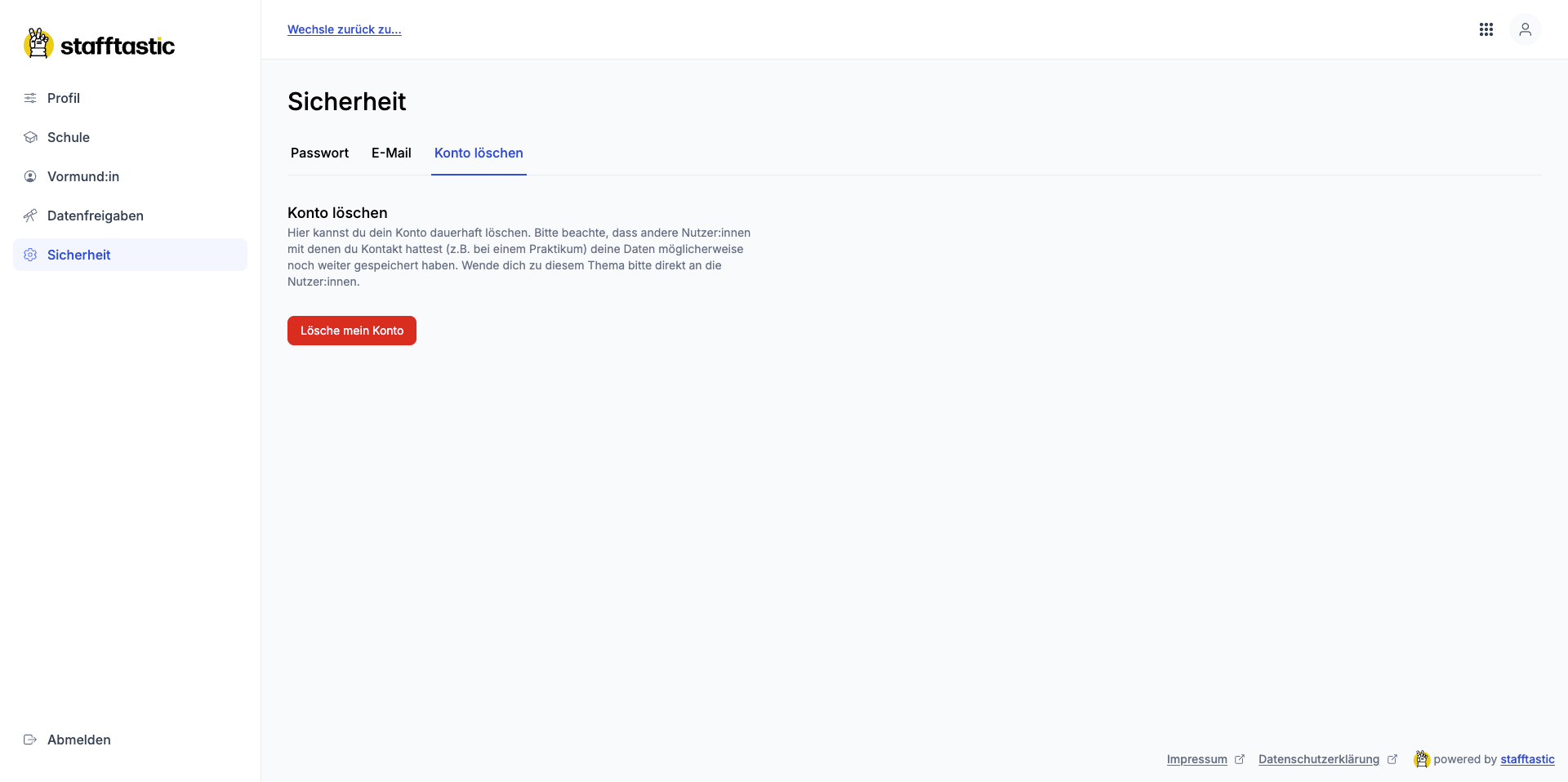
Task: Switch to the E-Mail tab
Action: tap(391, 153)
